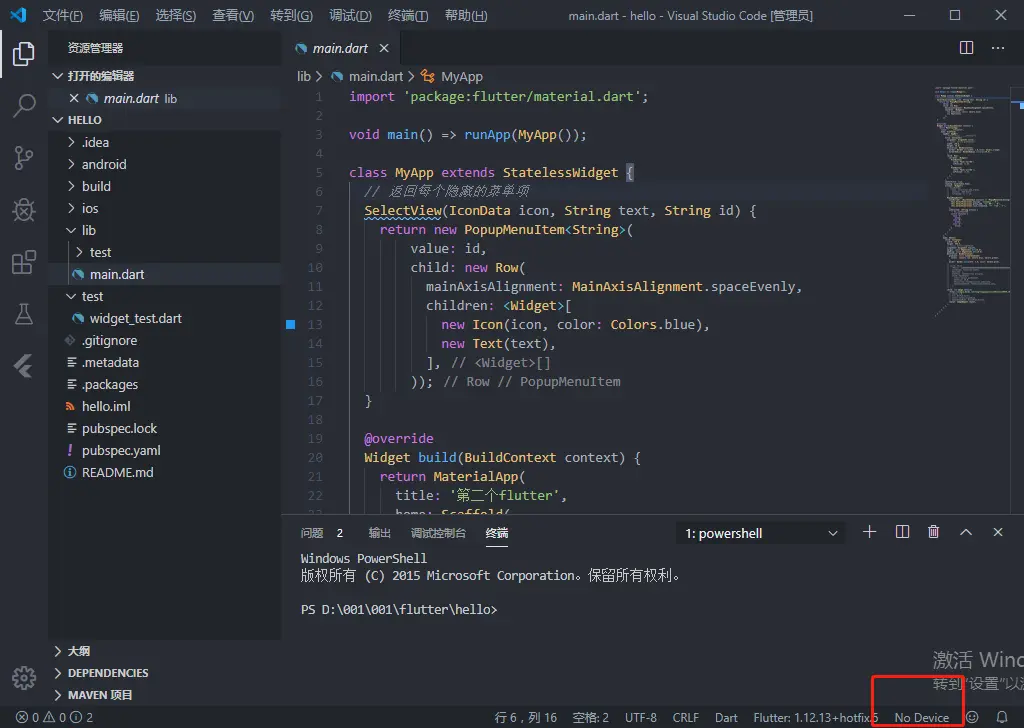Click the feedback smiley in status bar
This screenshot has height=728, width=1024.
point(970,717)
